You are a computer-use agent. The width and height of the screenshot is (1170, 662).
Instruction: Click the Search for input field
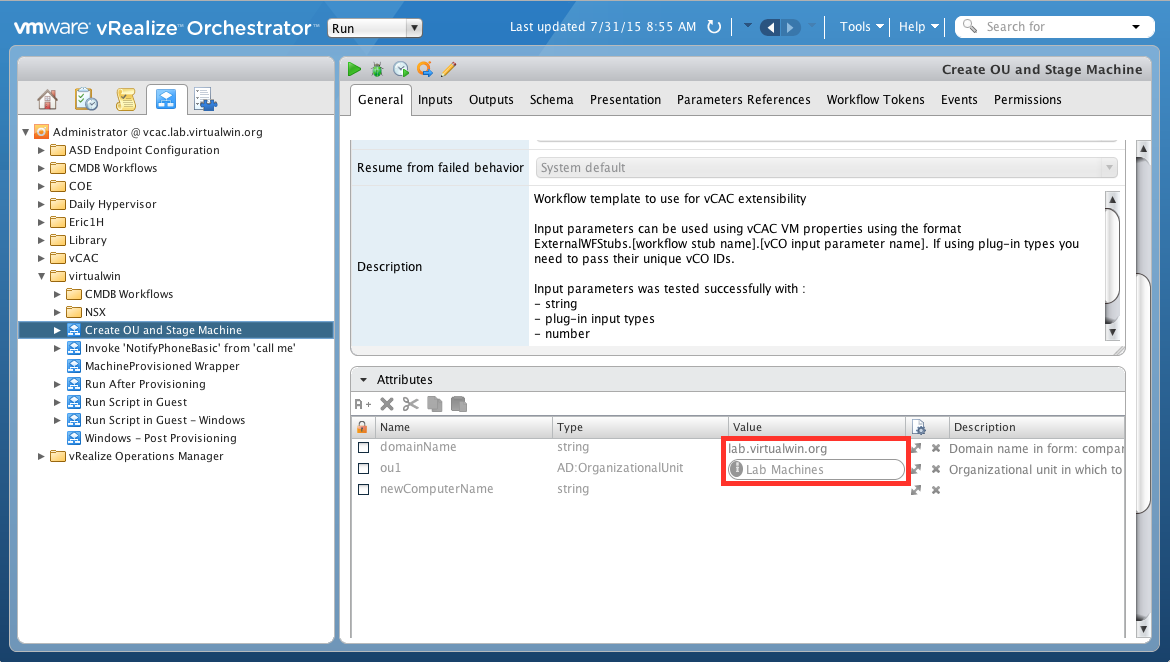click(x=1053, y=27)
